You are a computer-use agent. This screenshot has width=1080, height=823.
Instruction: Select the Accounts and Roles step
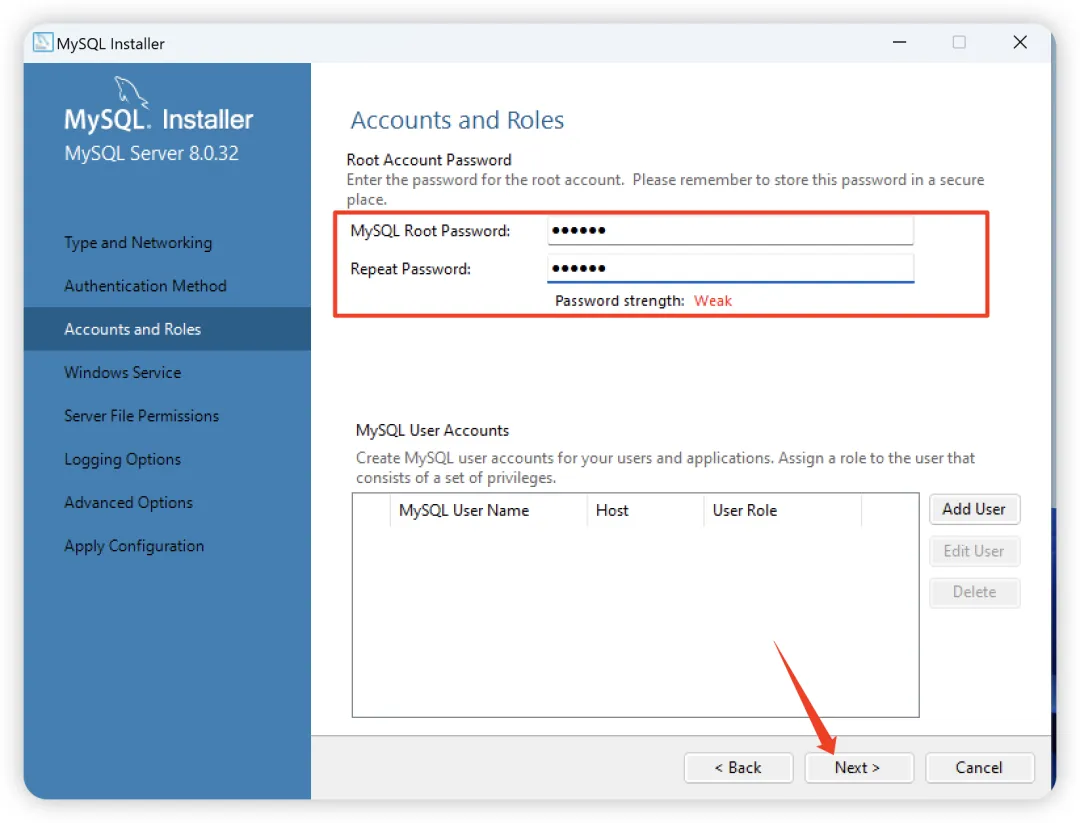167,329
